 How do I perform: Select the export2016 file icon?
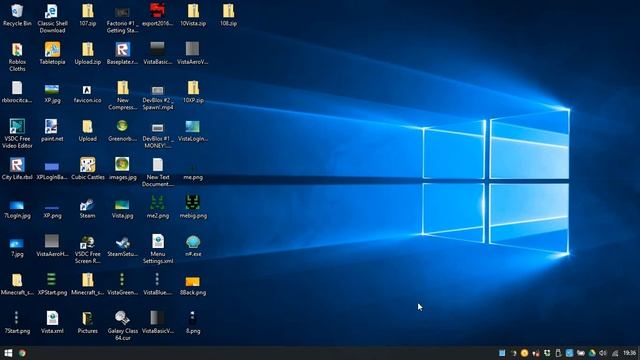(x=158, y=15)
